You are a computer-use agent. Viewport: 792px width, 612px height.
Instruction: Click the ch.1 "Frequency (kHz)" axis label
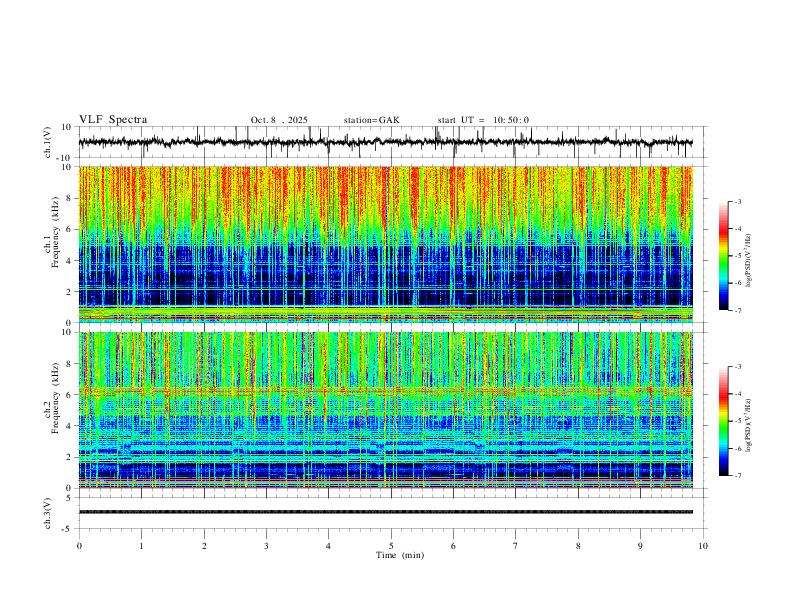point(55,233)
